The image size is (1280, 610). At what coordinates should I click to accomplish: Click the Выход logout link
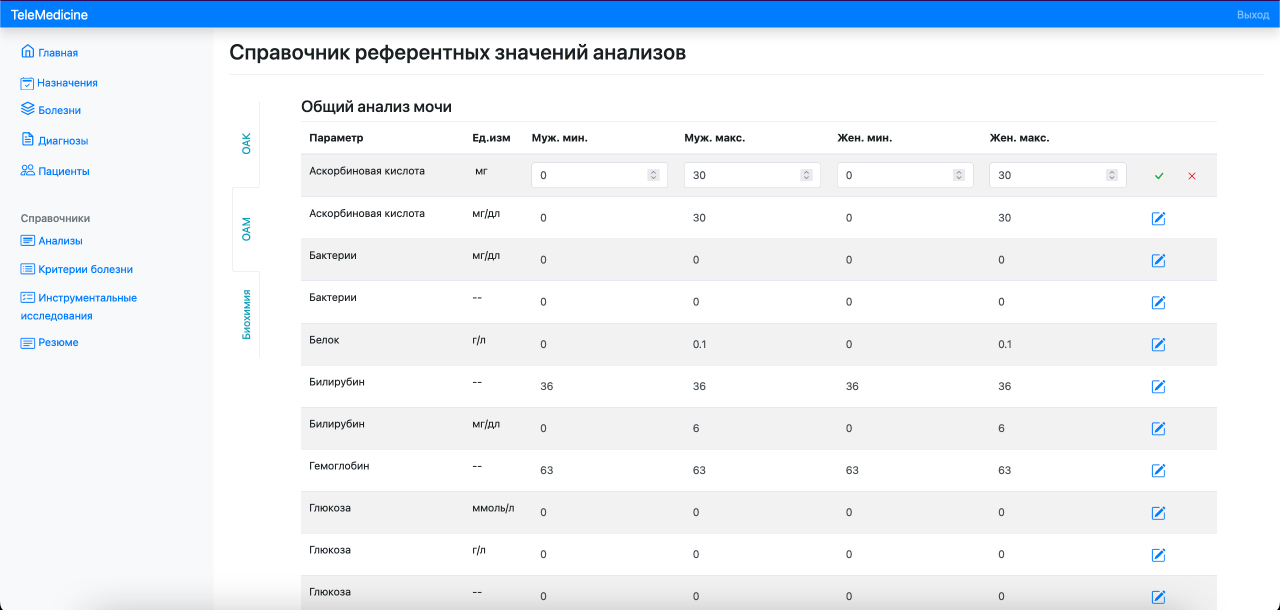tap(1252, 15)
